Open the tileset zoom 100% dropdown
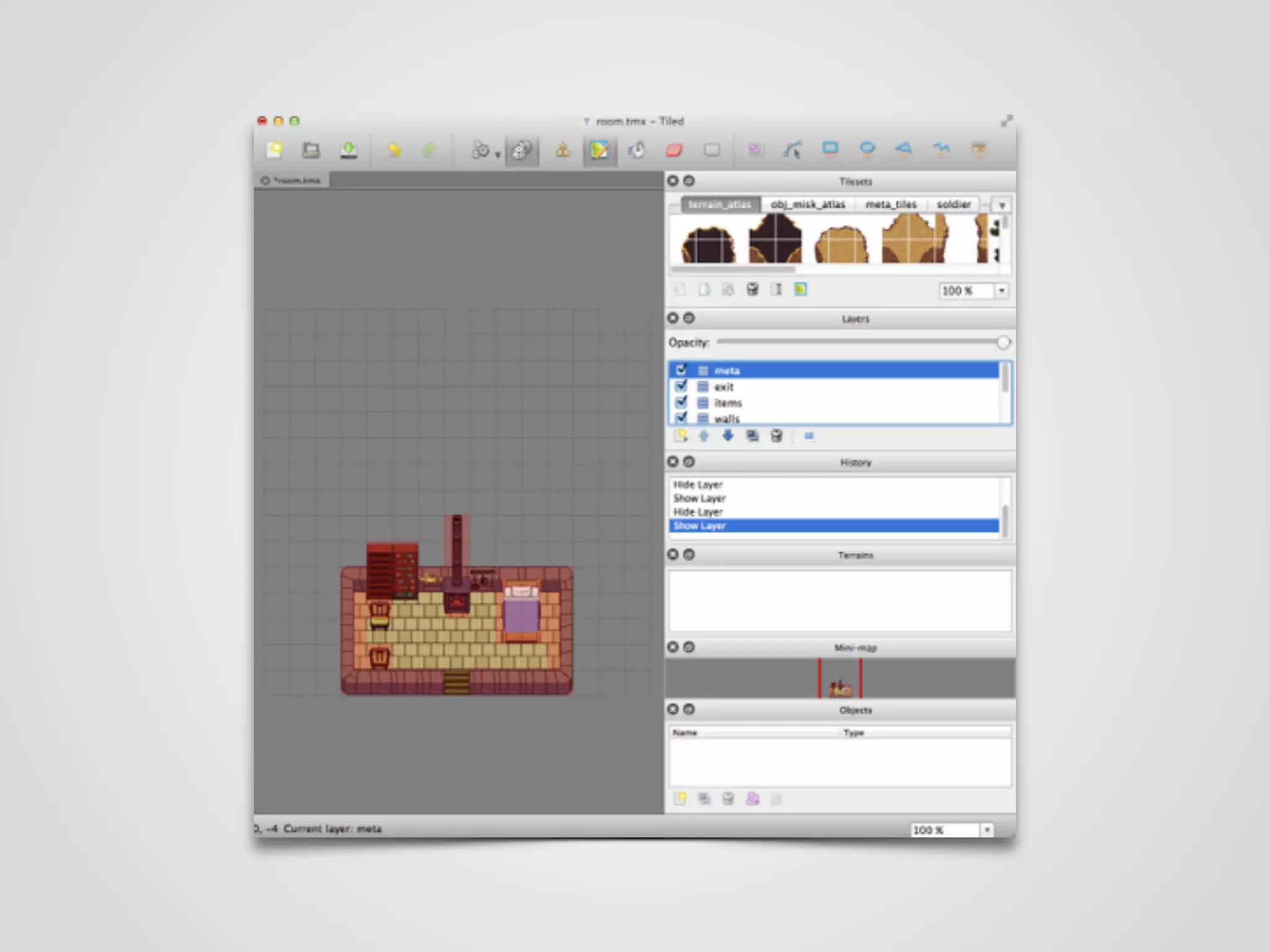1270x952 pixels. click(1001, 291)
